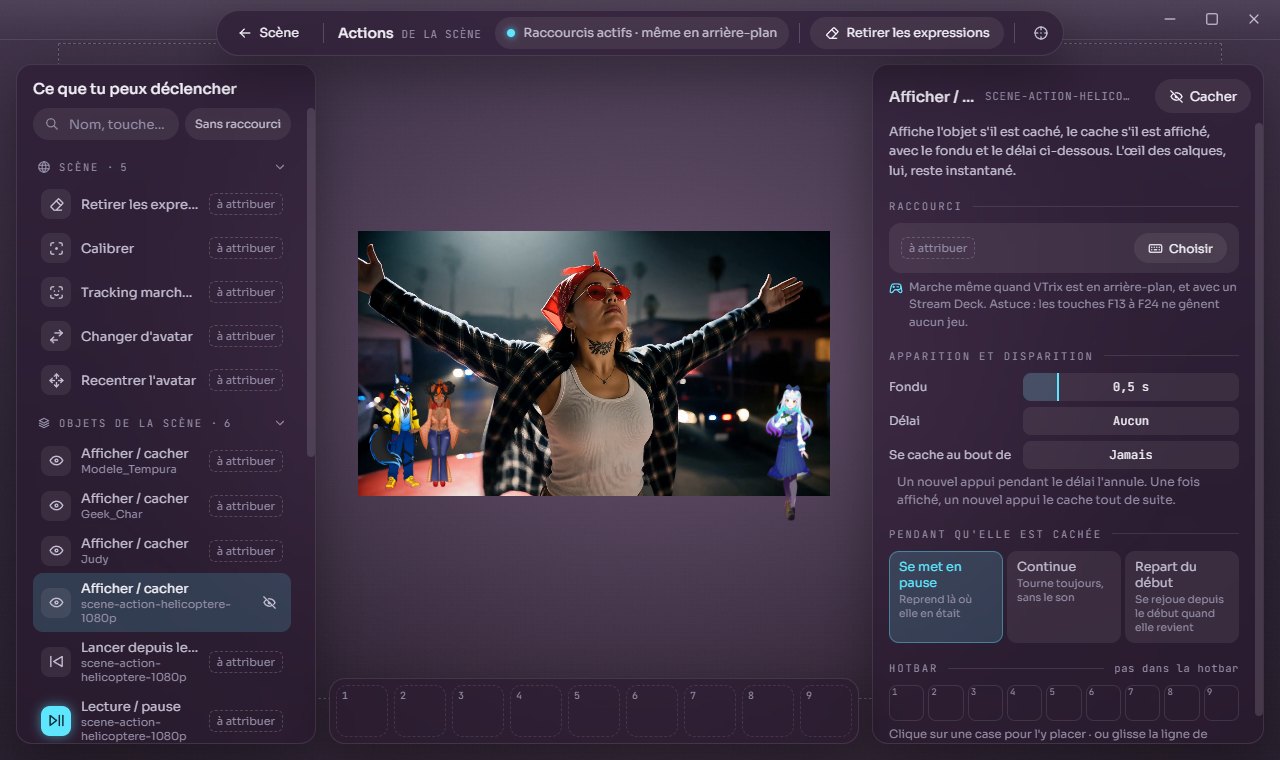1280x760 pixels.
Task: Click the Lecture / pause play icon
Action: [57, 721]
